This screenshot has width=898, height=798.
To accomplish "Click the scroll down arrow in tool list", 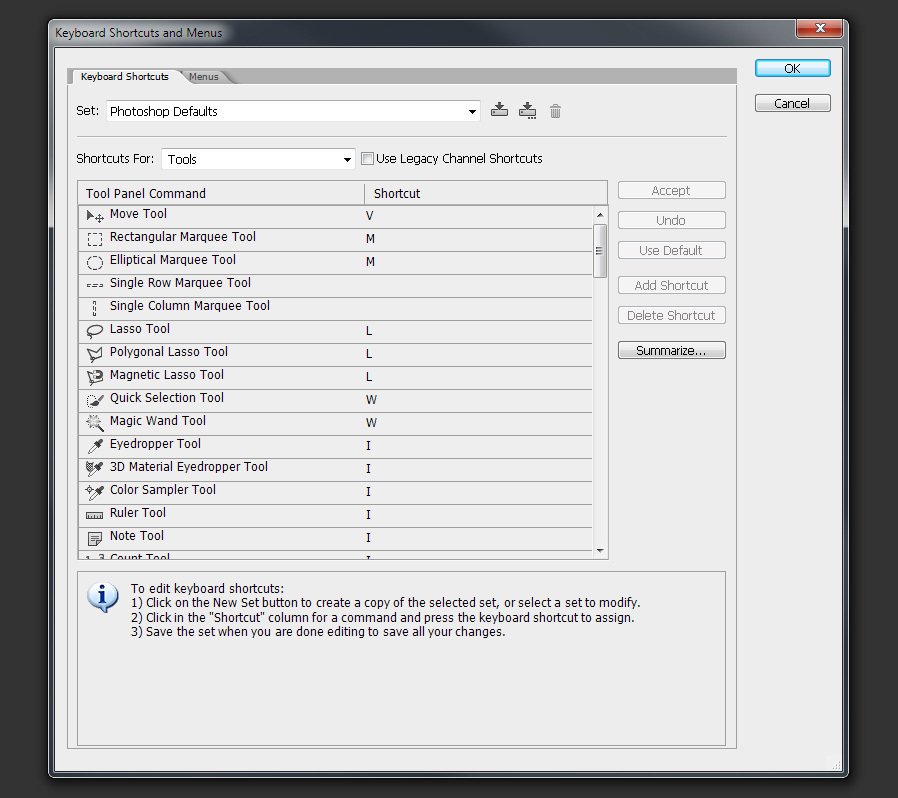I will click(600, 551).
